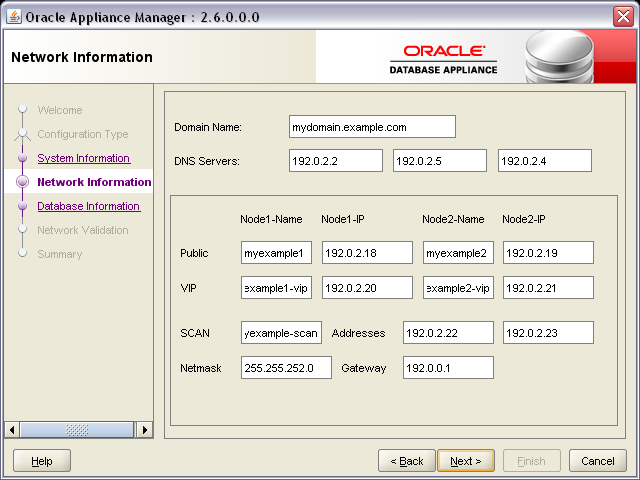
Task: Click the Database Information step bullet marker
Action: 22,206
